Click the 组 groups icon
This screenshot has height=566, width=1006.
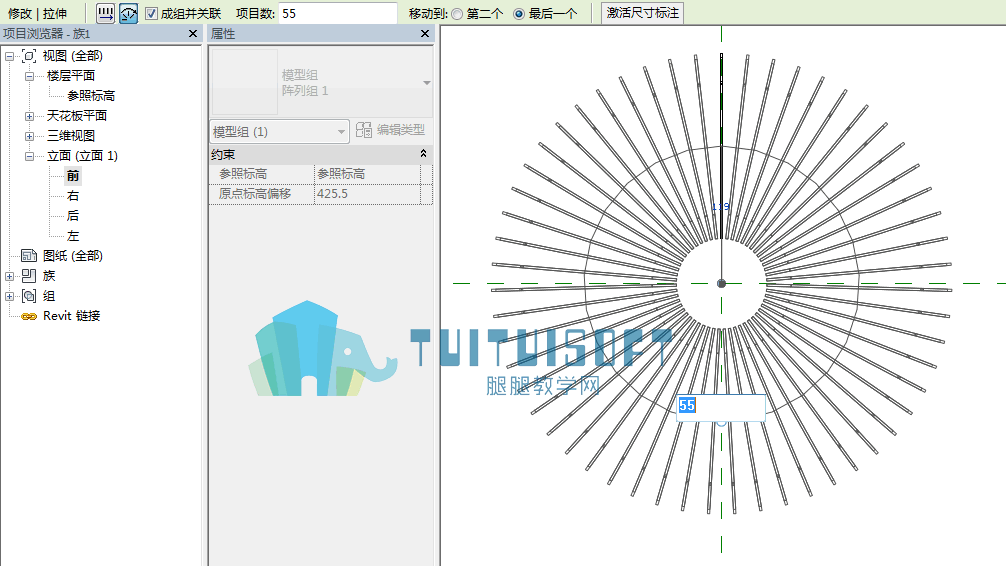point(29,296)
